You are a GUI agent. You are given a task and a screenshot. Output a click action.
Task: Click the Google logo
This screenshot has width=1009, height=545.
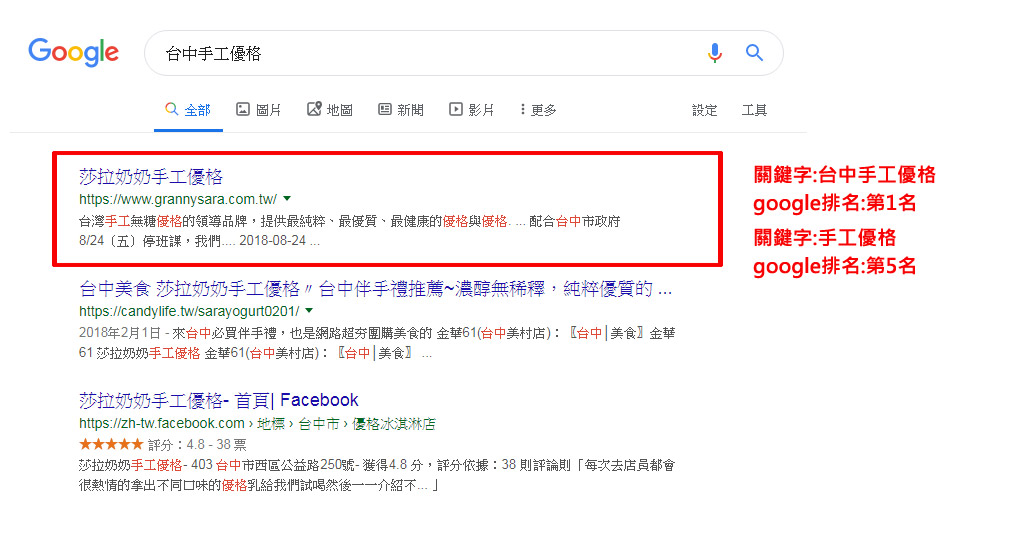pos(73,52)
